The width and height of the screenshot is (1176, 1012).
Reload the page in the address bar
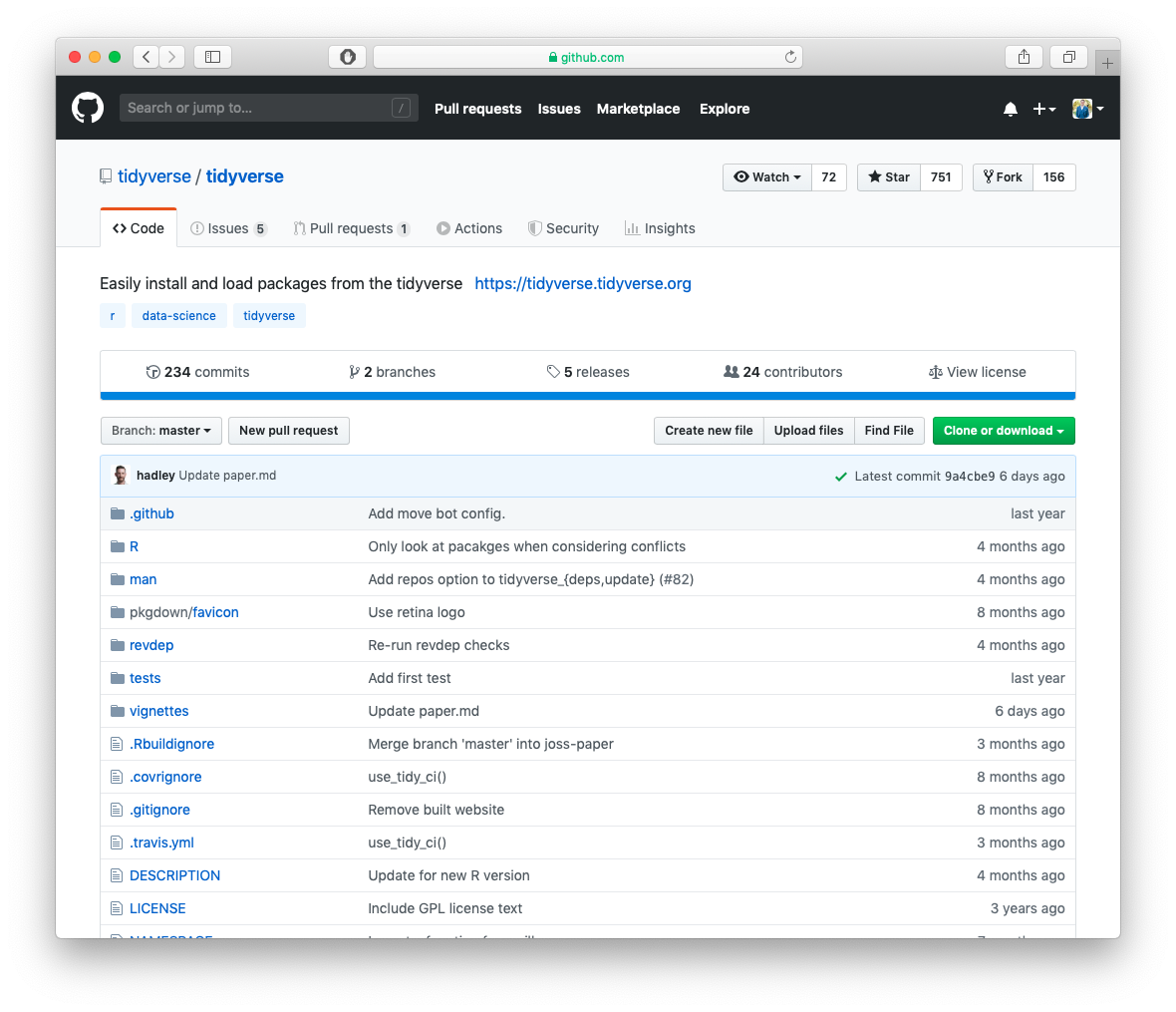(790, 57)
